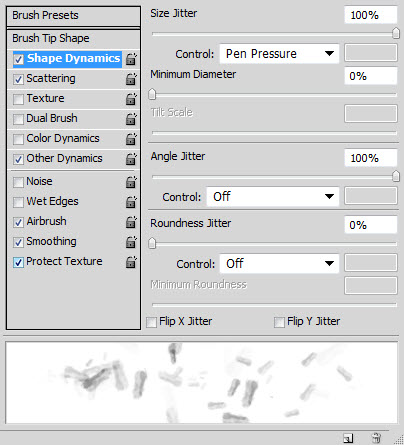The height and width of the screenshot is (445, 404).
Task: Click the Minimum Diameter slider handle
Action: [152, 94]
